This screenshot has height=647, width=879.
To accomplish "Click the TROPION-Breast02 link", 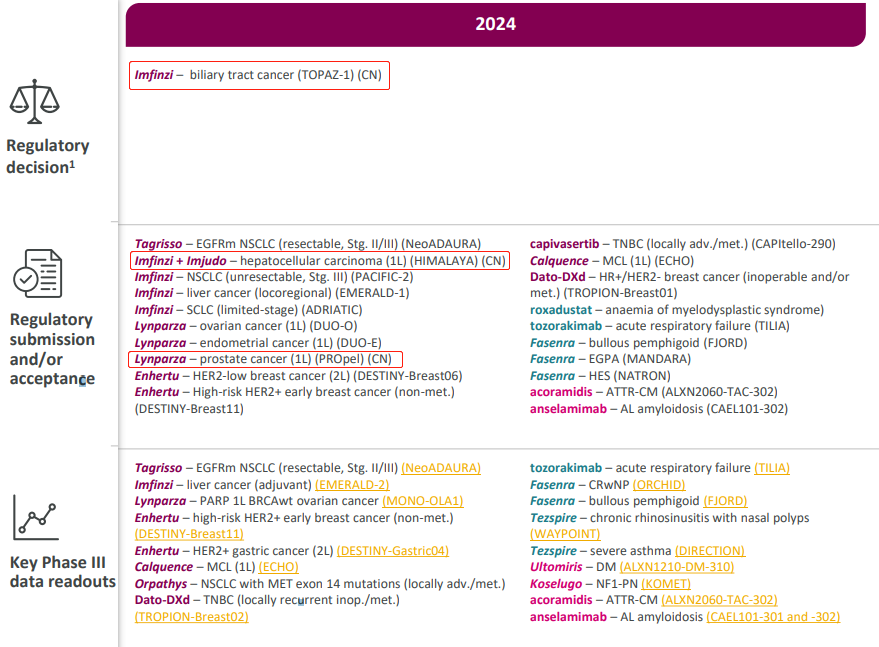I will coord(191,617).
